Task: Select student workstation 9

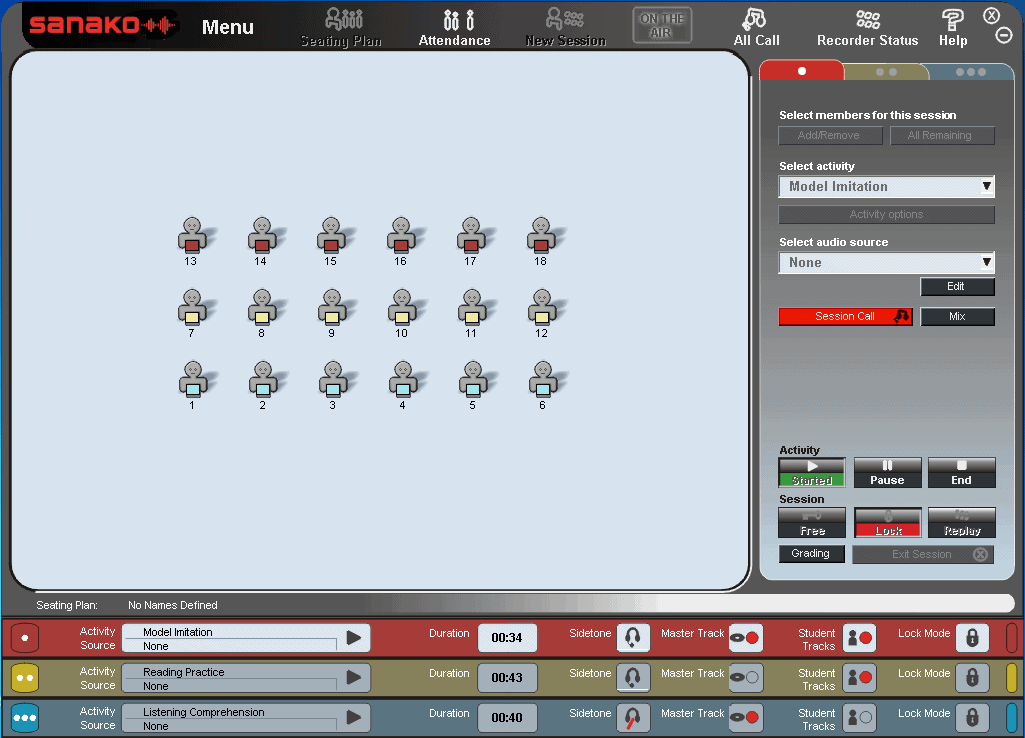Action: [x=331, y=309]
